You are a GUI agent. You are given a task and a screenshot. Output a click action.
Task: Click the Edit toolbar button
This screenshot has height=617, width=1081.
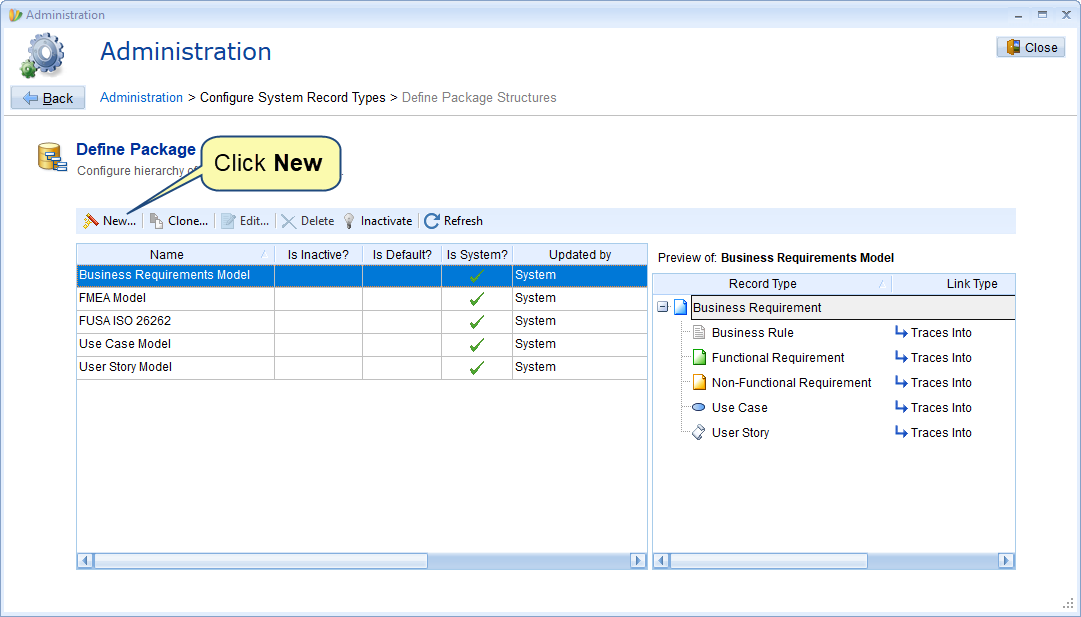(245, 221)
